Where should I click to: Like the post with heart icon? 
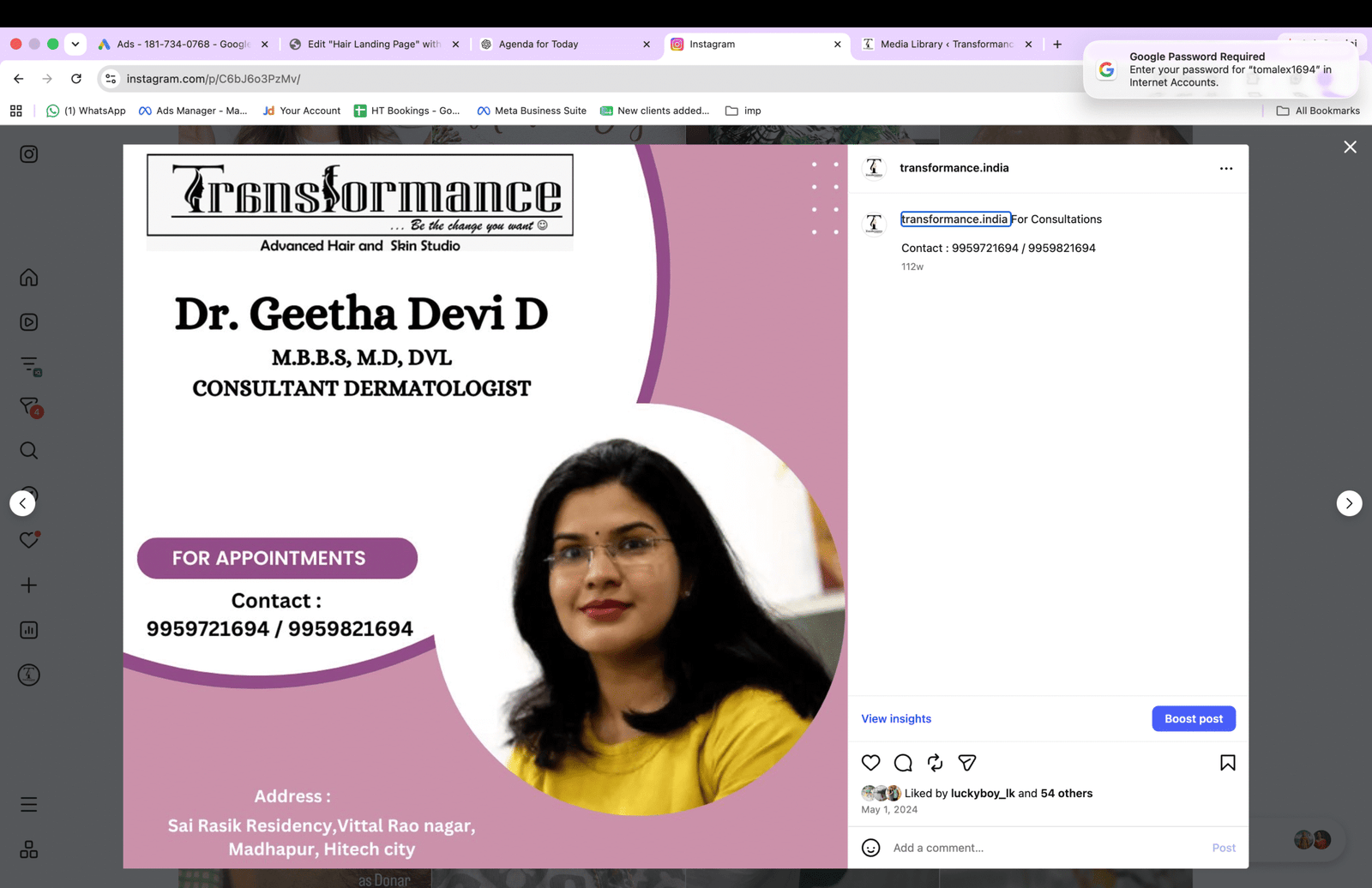pos(871,763)
